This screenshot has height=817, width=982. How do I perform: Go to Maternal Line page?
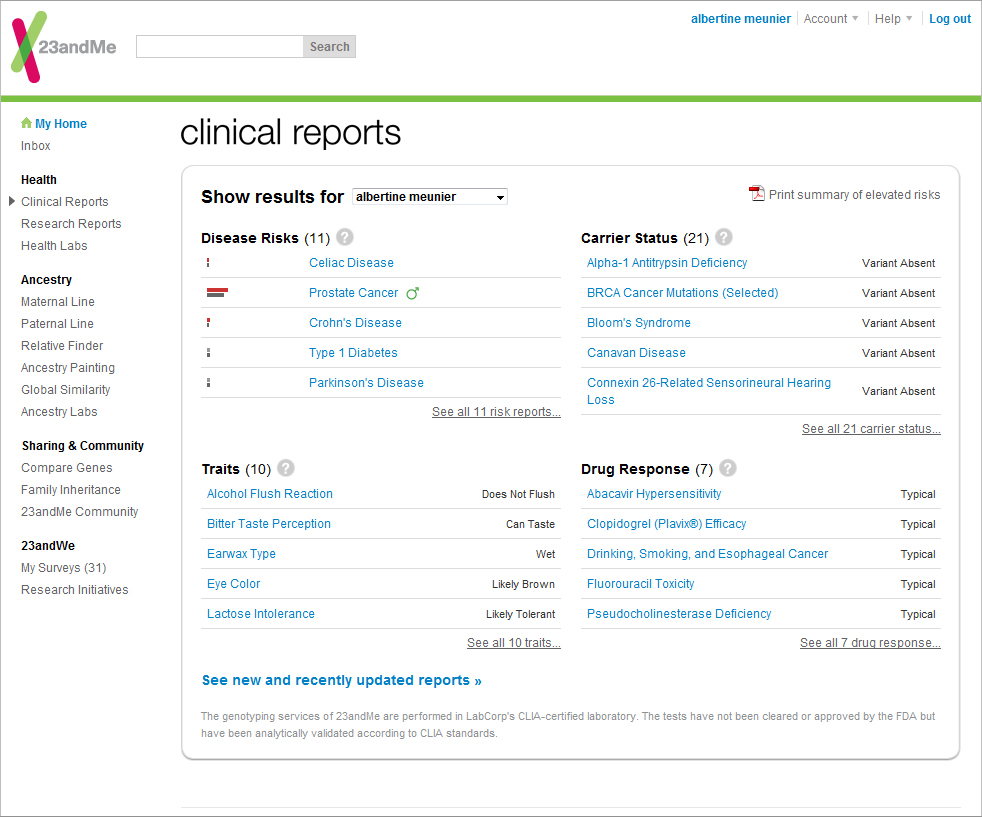click(x=58, y=302)
